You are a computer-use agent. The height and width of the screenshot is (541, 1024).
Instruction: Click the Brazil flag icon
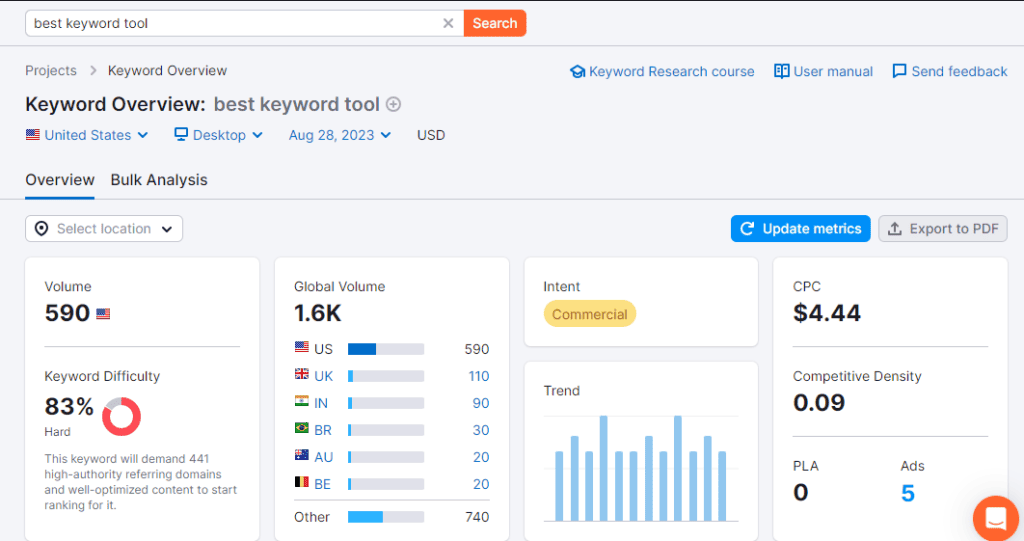(302, 428)
